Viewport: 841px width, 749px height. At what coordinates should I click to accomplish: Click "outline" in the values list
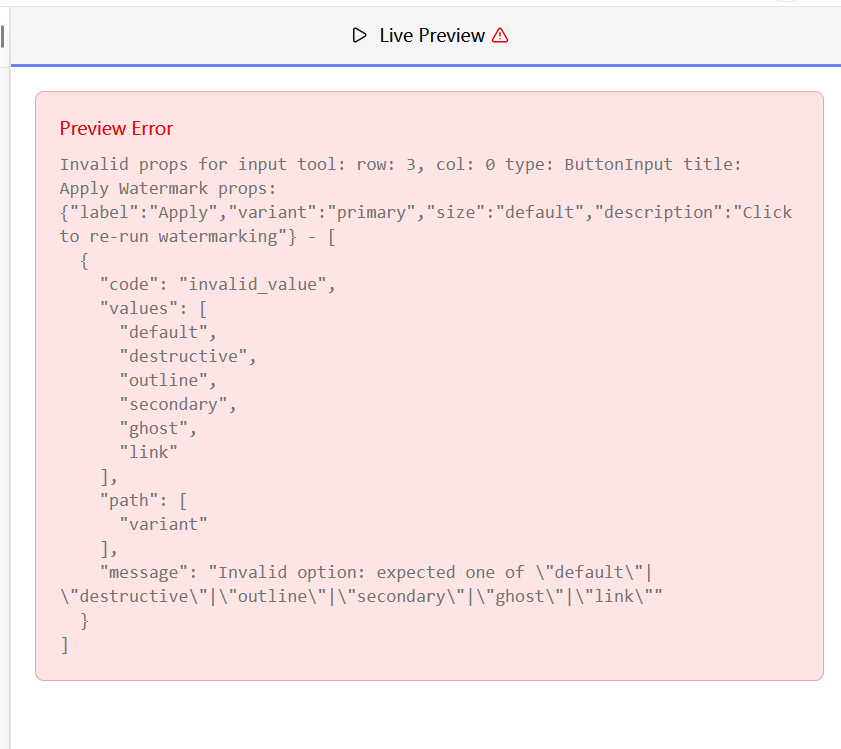[x=167, y=380]
